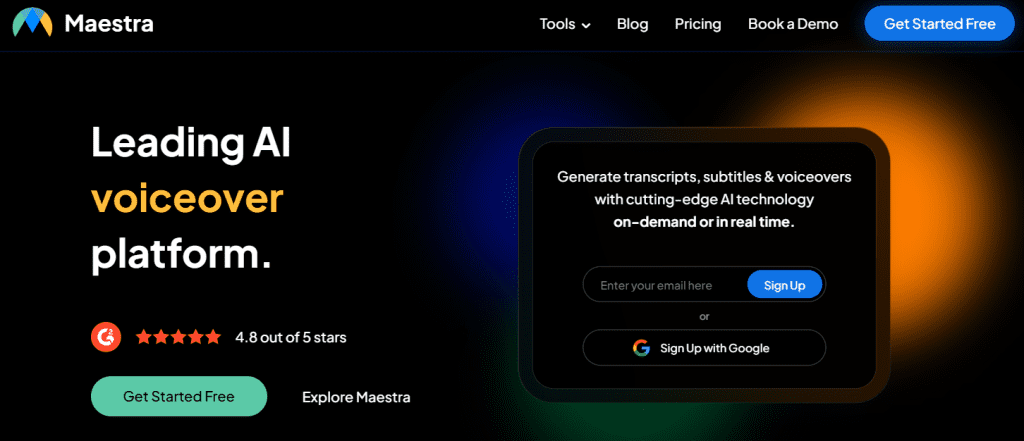Go to the Pricing page
Screen dimensions: 1024x441
[698, 24]
